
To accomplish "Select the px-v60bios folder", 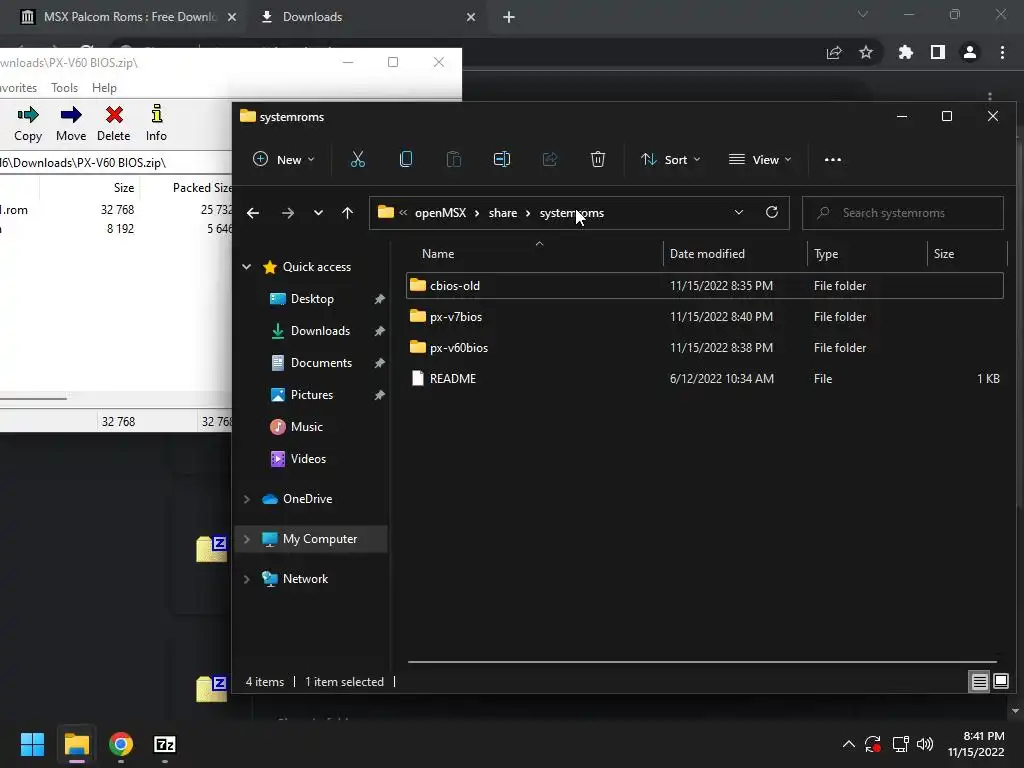I will 704,347.
